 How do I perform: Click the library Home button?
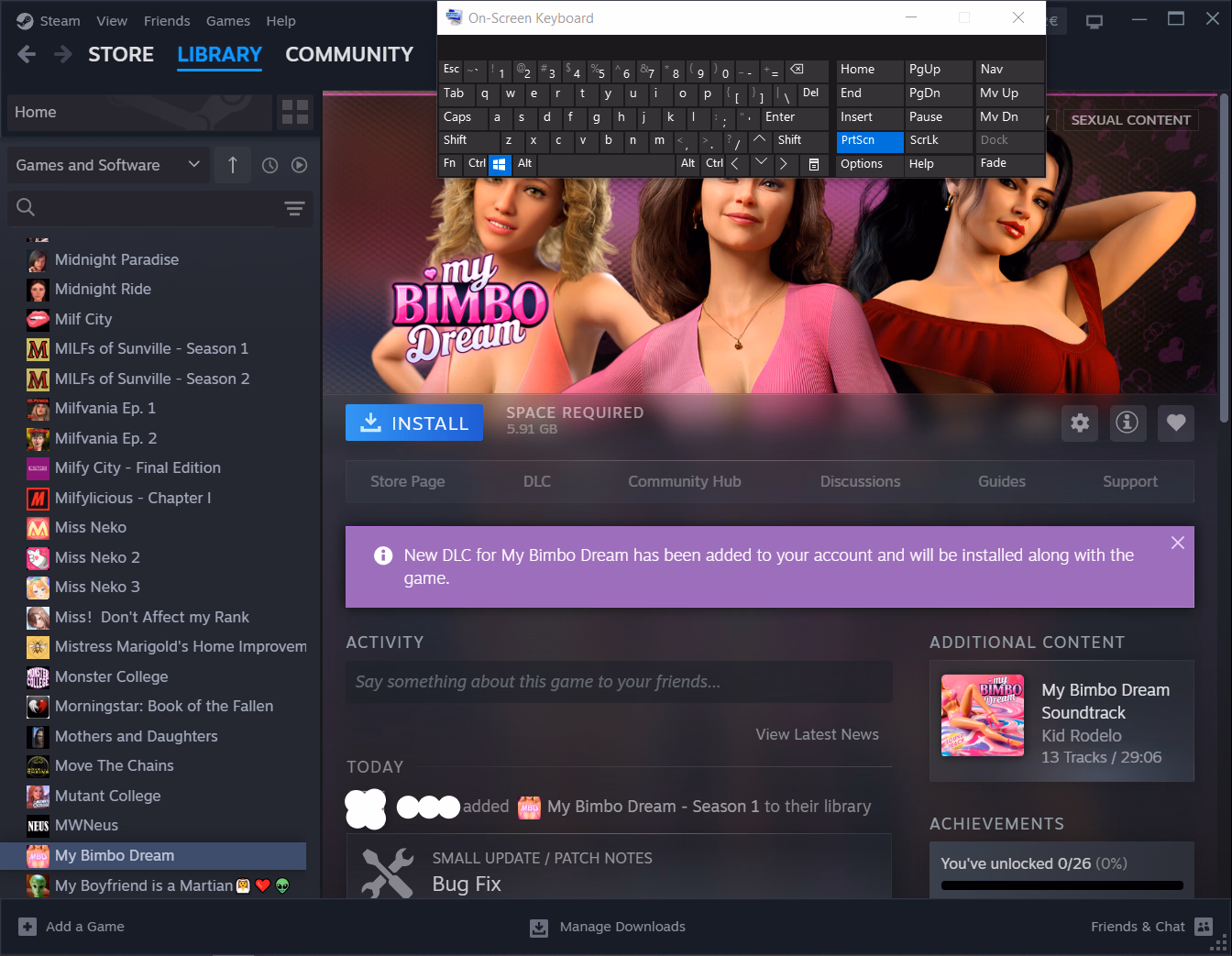pyautogui.click(x=139, y=112)
